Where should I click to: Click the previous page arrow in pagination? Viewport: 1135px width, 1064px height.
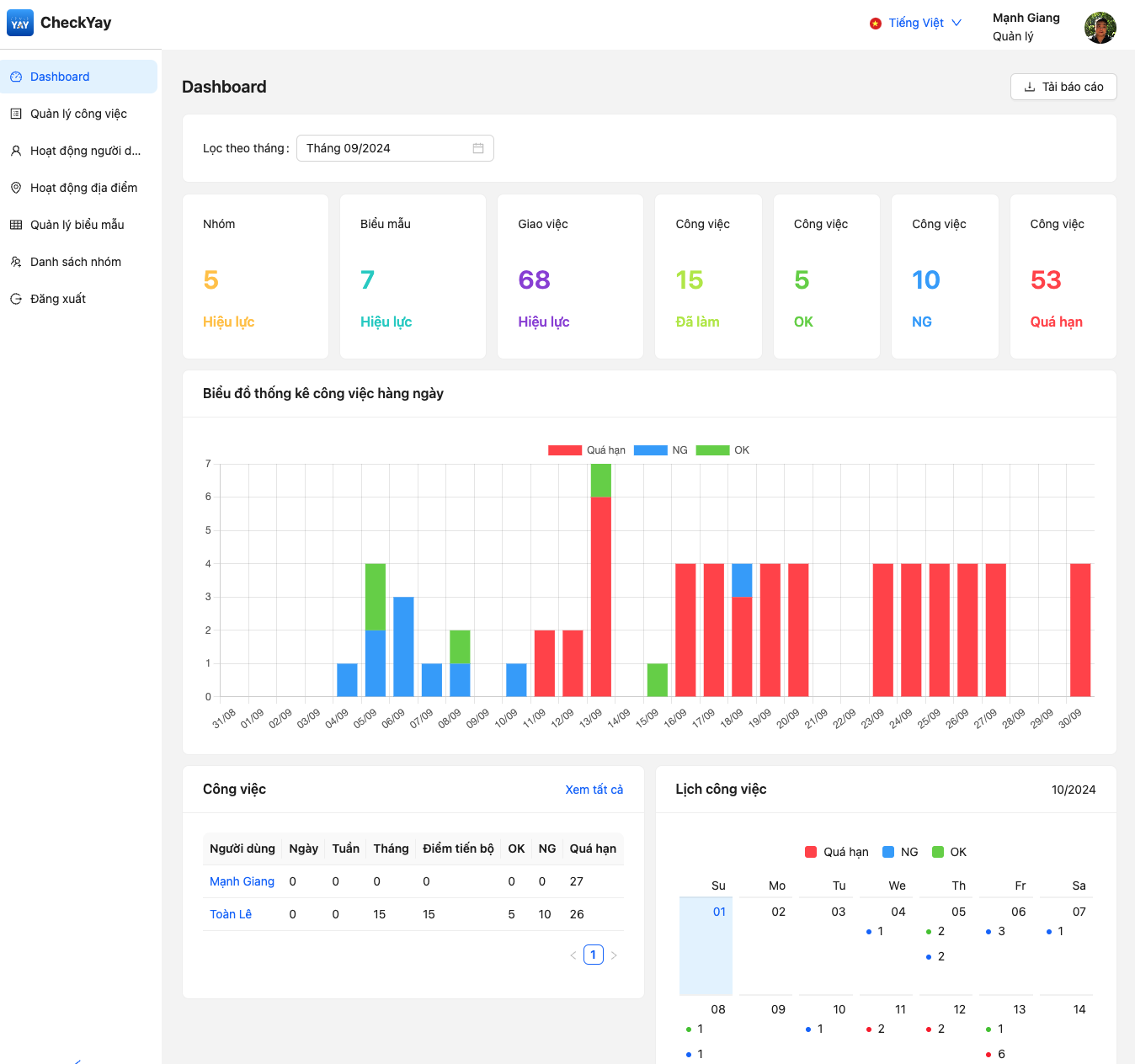(x=573, y=955)
